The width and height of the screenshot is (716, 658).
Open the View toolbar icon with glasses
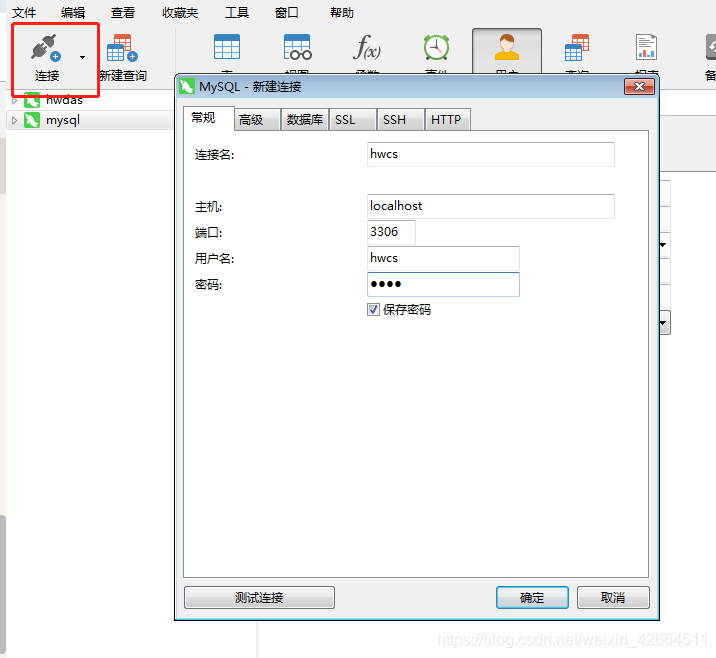297,47
